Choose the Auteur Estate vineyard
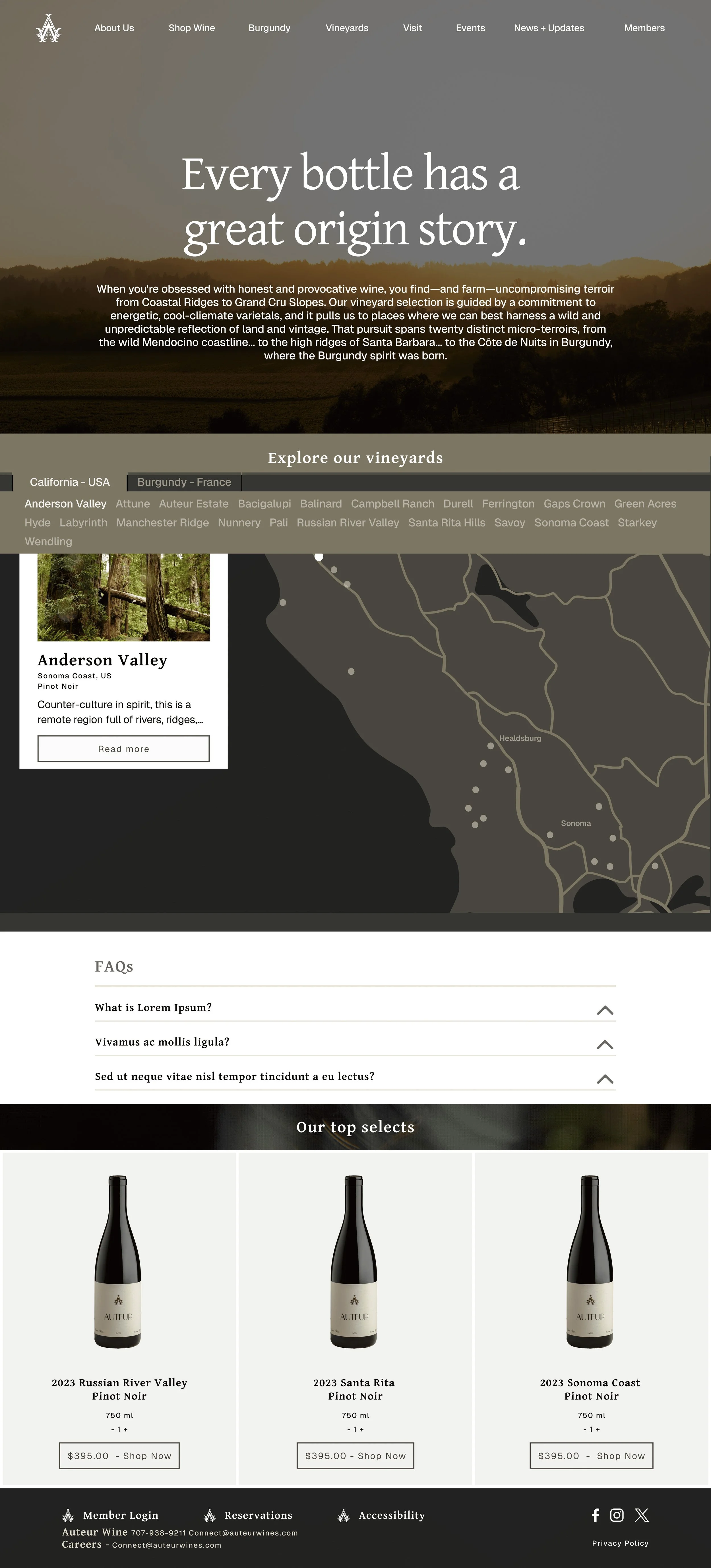 194,504
